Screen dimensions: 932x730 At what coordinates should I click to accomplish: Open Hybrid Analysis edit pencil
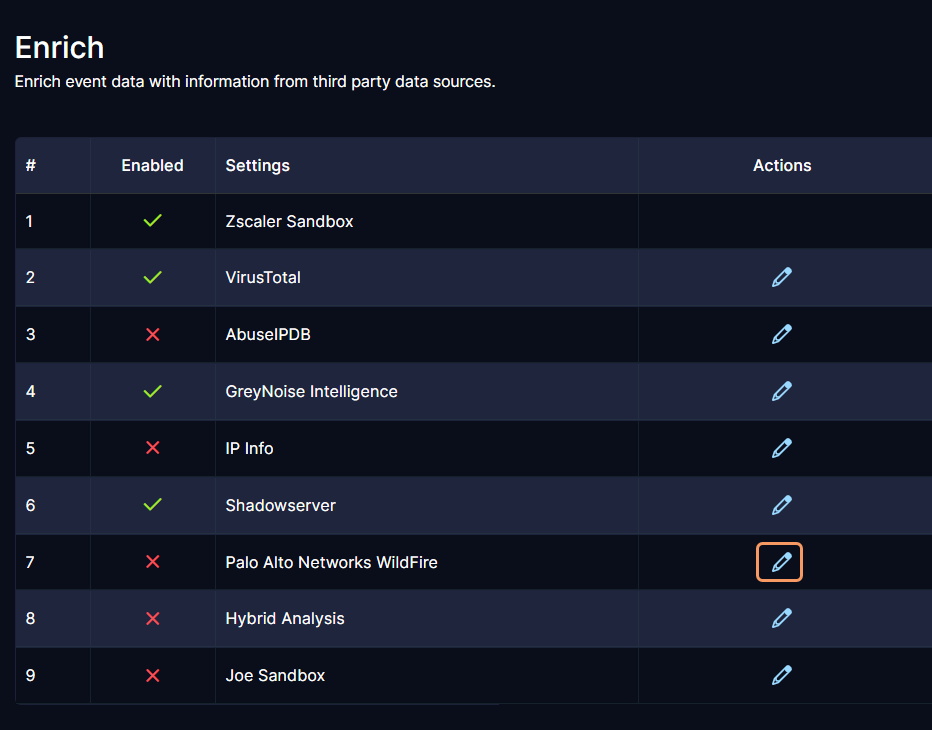pyautogui.click(x=782, y=618)
